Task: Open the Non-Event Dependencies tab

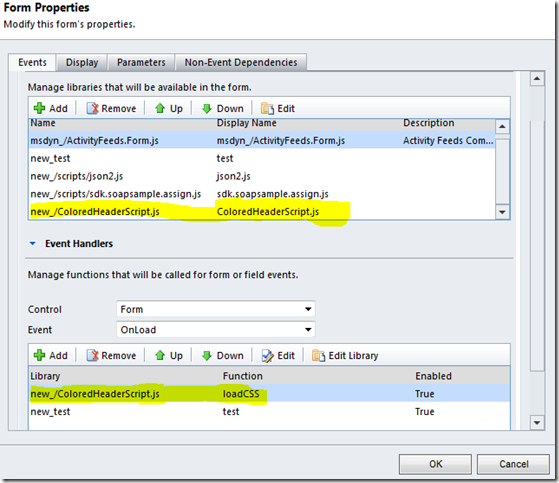Action: click(241, 62)
